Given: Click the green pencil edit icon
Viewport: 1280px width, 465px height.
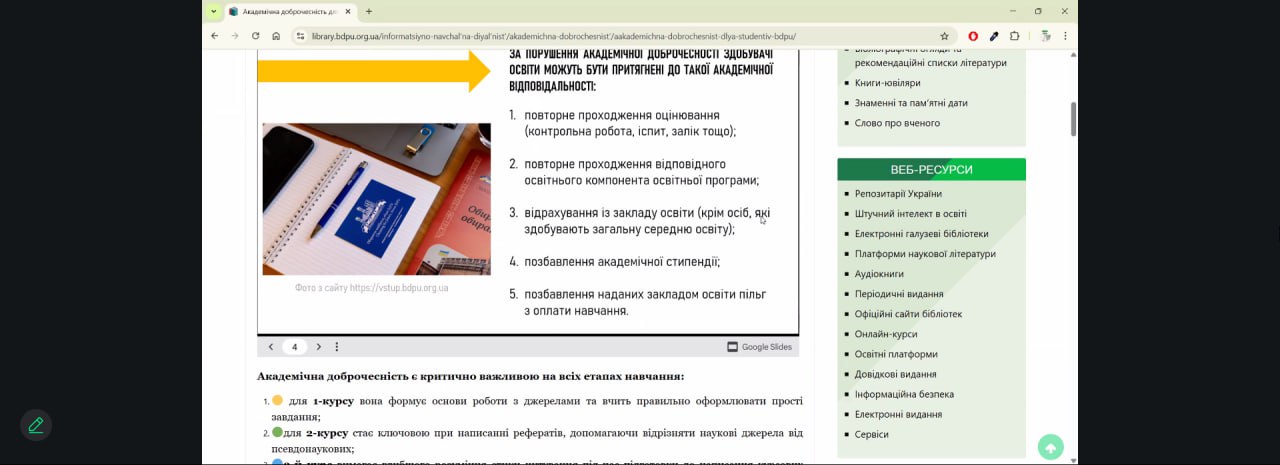Looking at the screenshot, I should click(36, 425).
